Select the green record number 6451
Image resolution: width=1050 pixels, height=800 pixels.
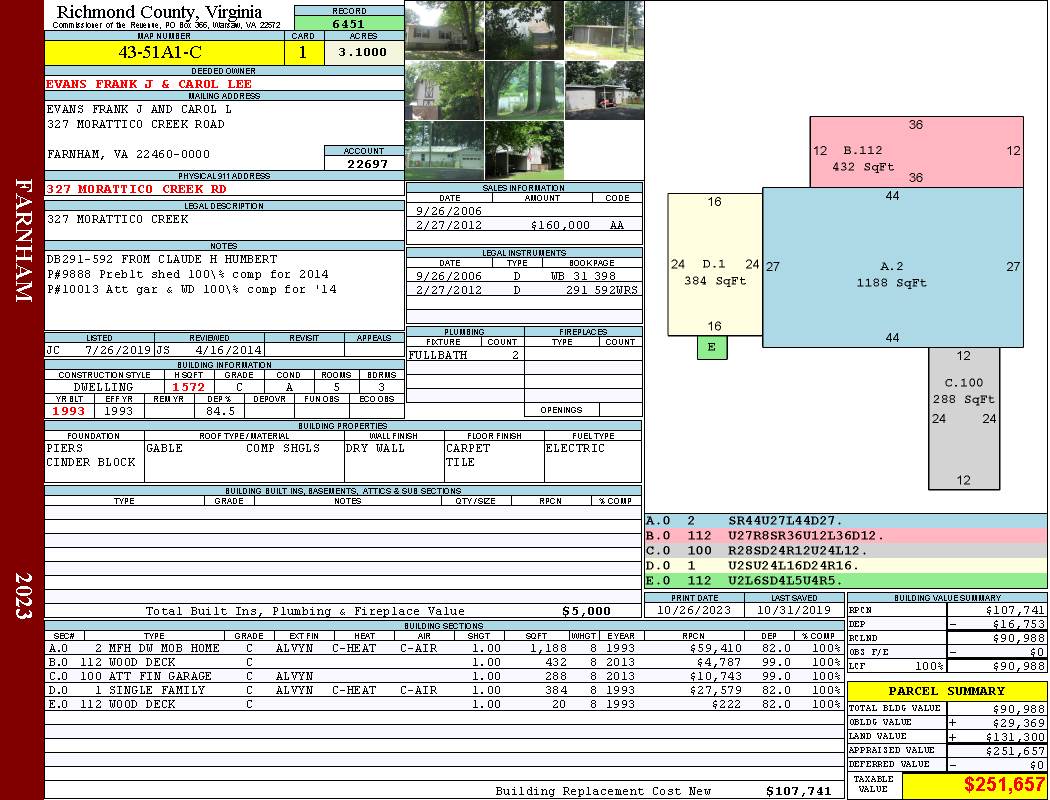tap(349, 23)
